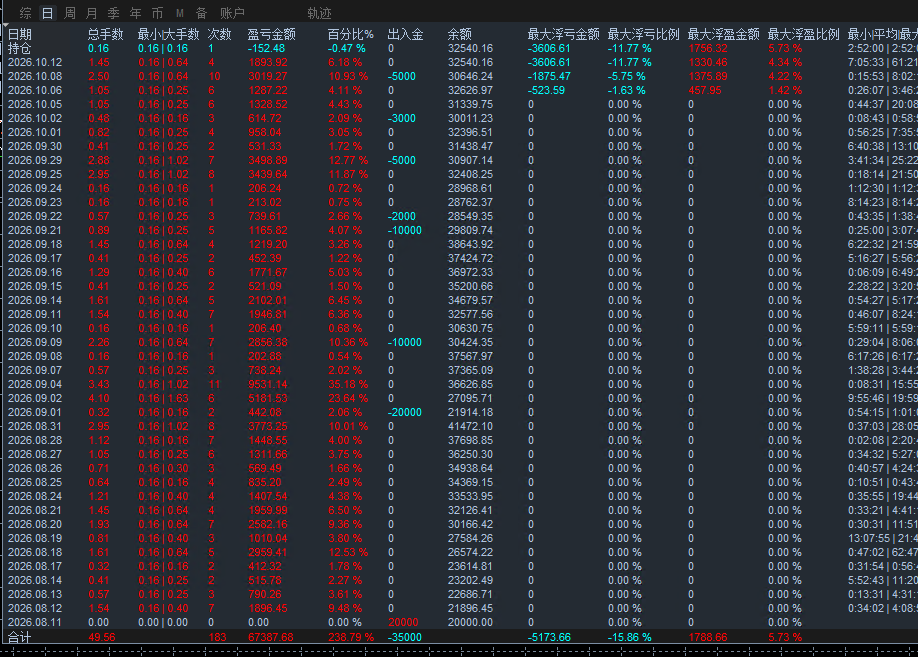Click the 合计 total row label

[x=19, y=637]
